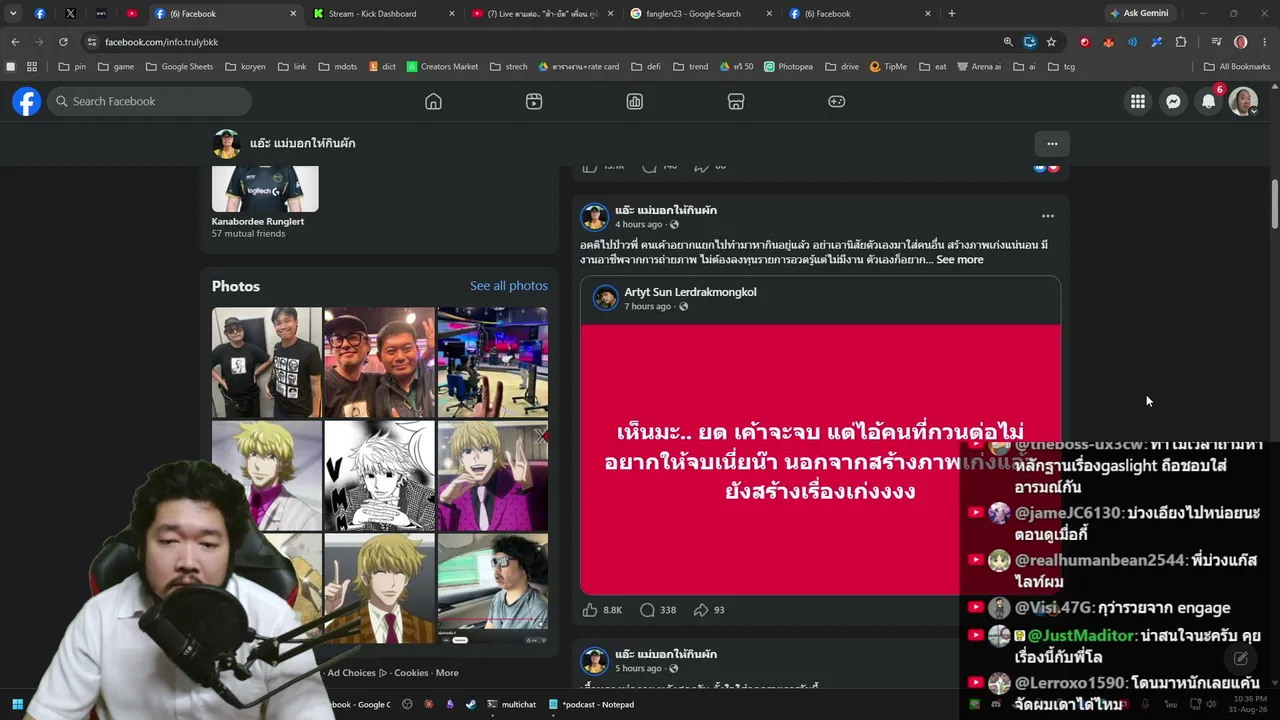Open the Artyt Sun Lerdrakmongkol profile link
This screenshot has width=1280, height=720.
pos(690,292)
